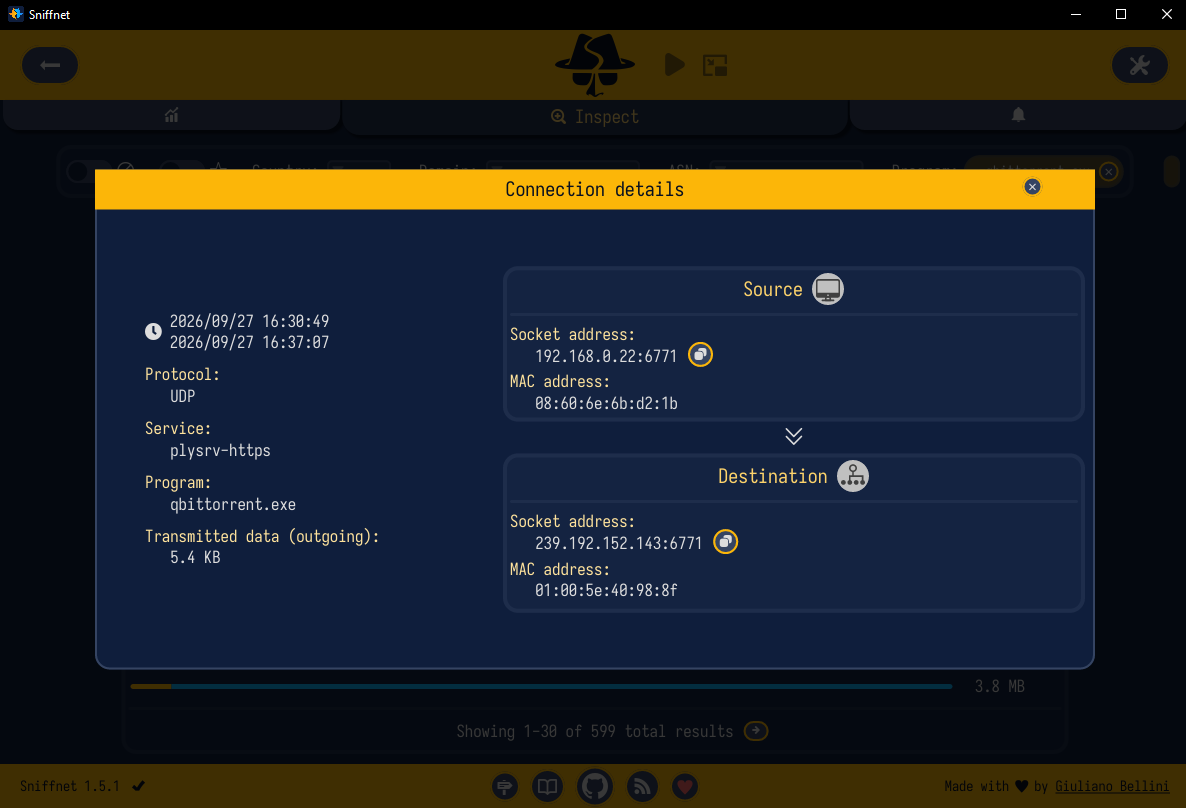Click the timestamp "2026/09/27 16:37:07"
Image resolution: width=1186 pixels, height=808 pixels.
pos(250,343)
